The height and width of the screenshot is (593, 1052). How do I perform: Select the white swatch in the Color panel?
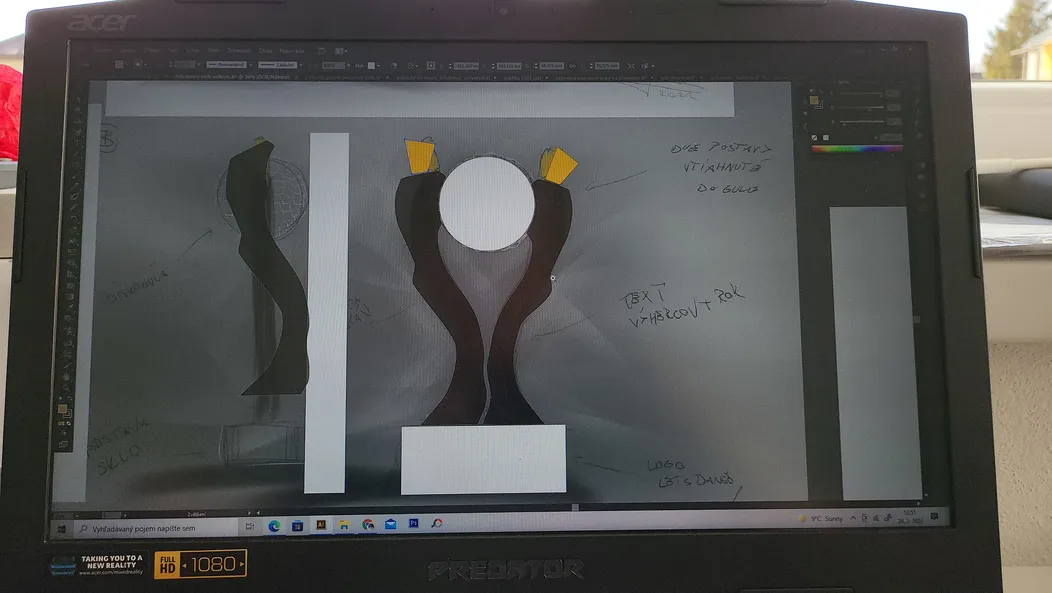[826, 138]
